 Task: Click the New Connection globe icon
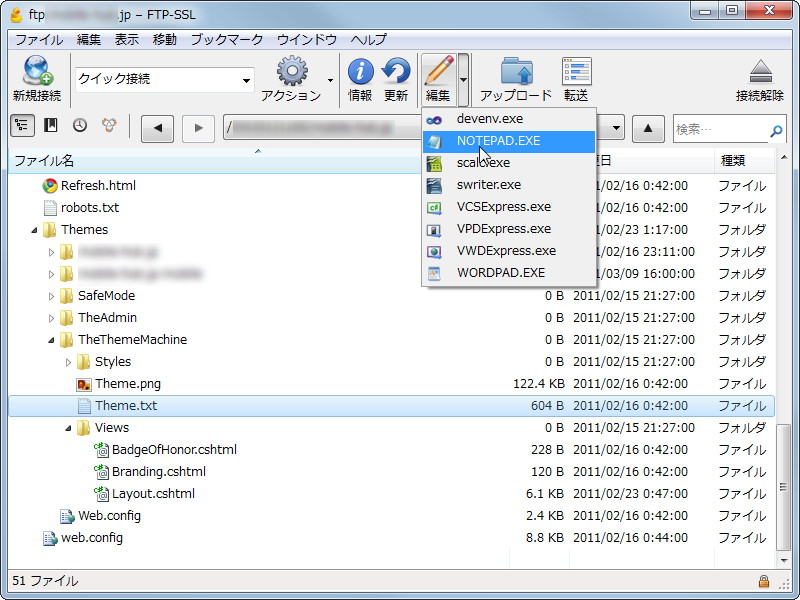pyautogui.click(x=37, y=70)
